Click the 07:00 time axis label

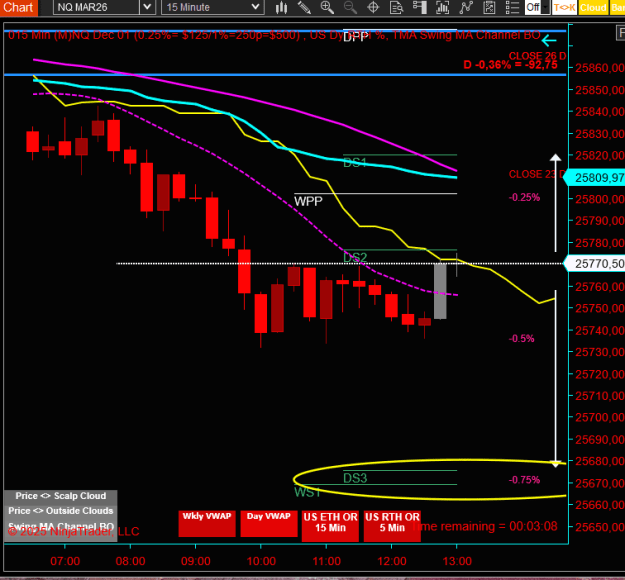[65, 561]
